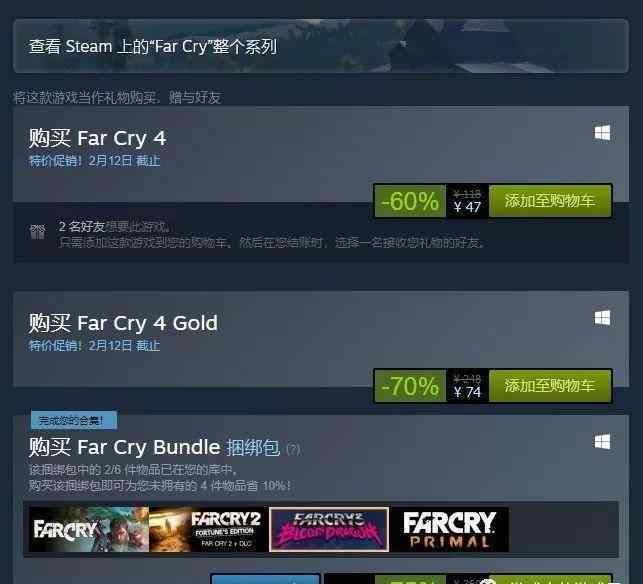Viewport: 643px width, 584px height.
Task: Add Far Cry 4 to shopping cart
Action: [550, 201]
